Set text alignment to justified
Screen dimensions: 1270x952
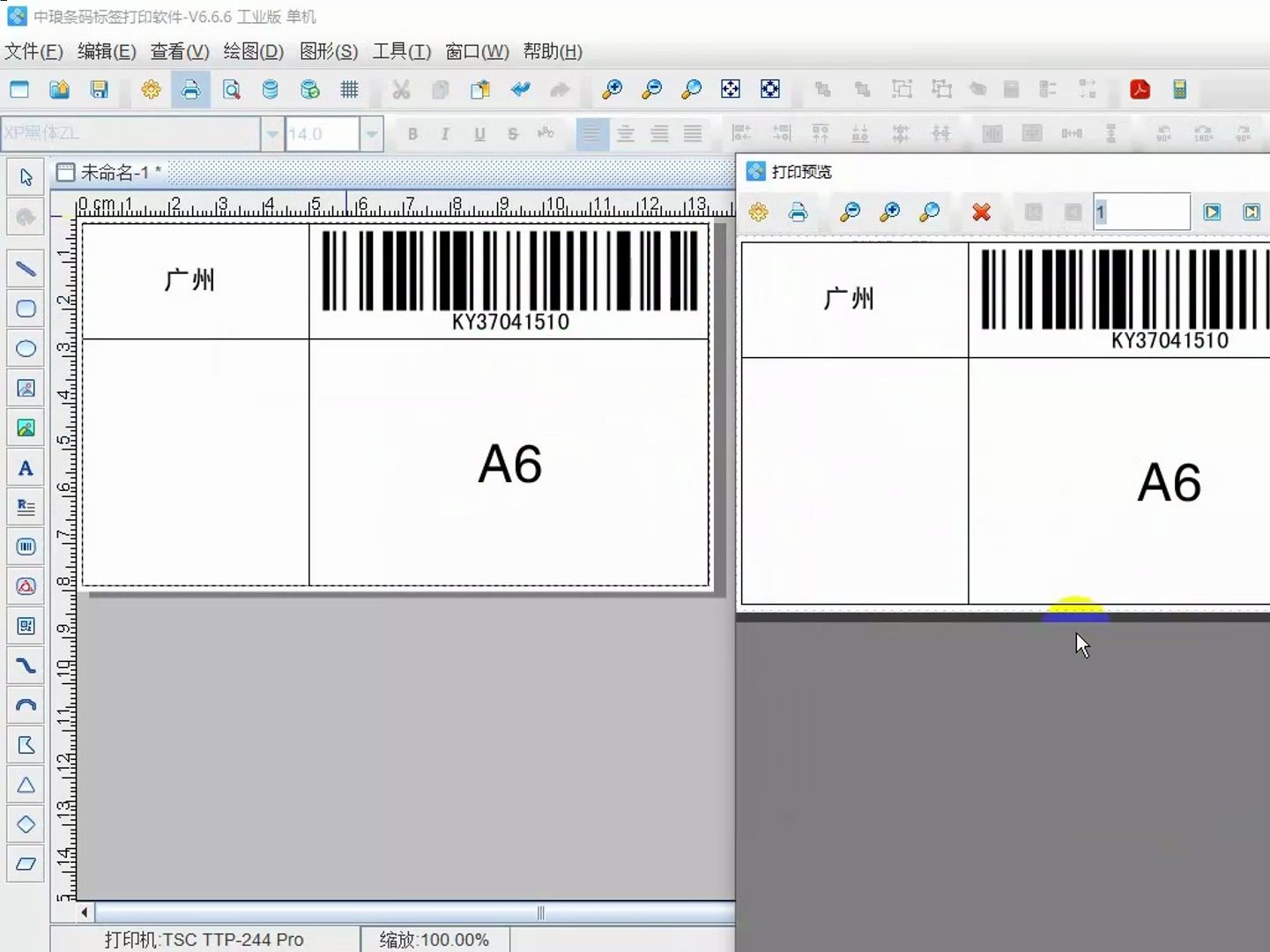693,134
